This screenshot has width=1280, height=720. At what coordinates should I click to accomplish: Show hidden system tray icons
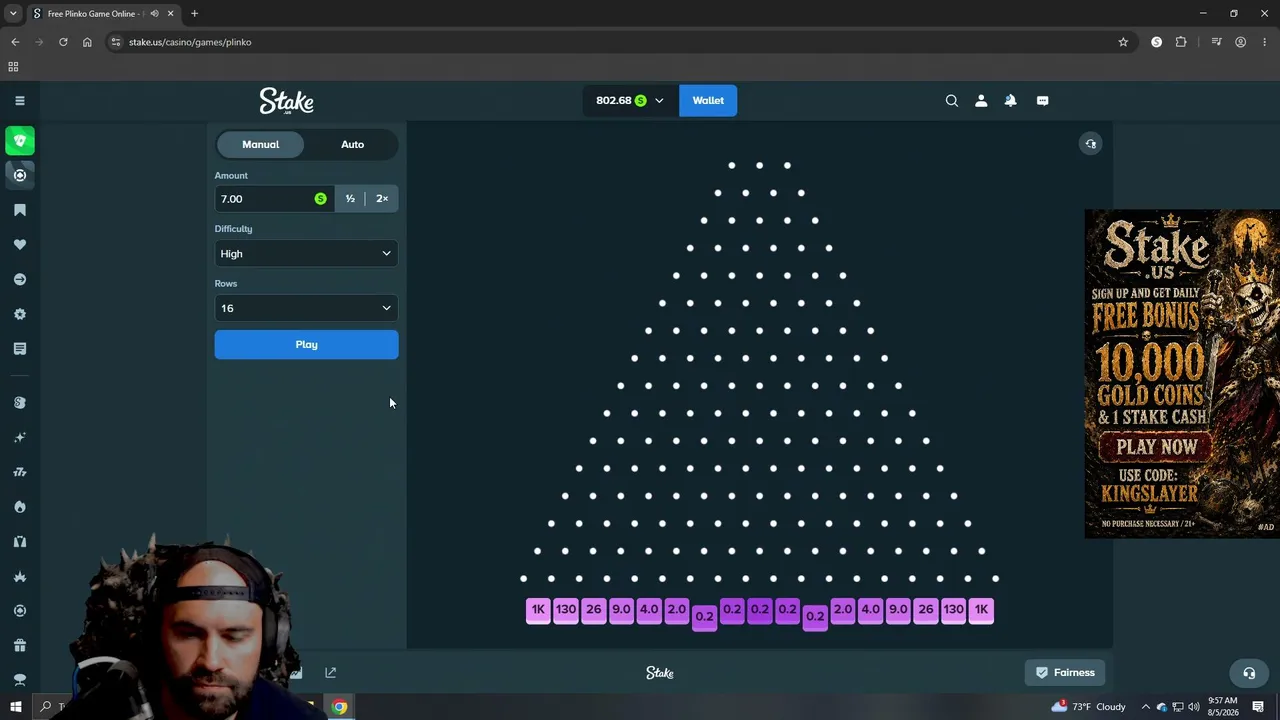pos(1146,707)
